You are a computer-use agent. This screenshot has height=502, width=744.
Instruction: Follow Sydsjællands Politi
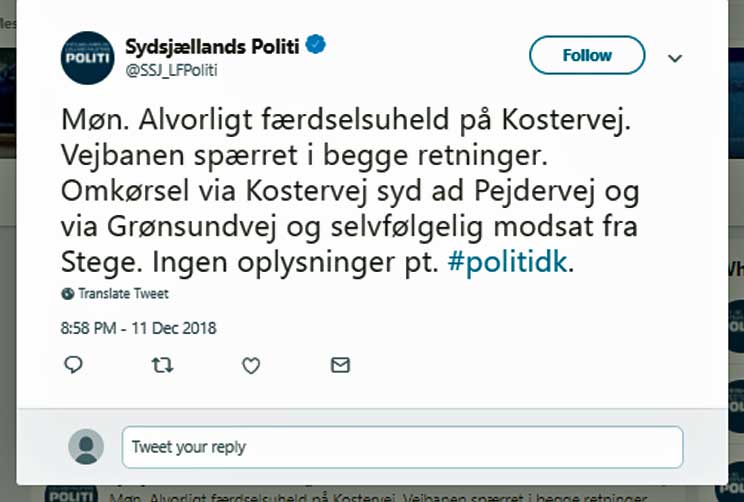pyautogui.click(x=587, y=55)
